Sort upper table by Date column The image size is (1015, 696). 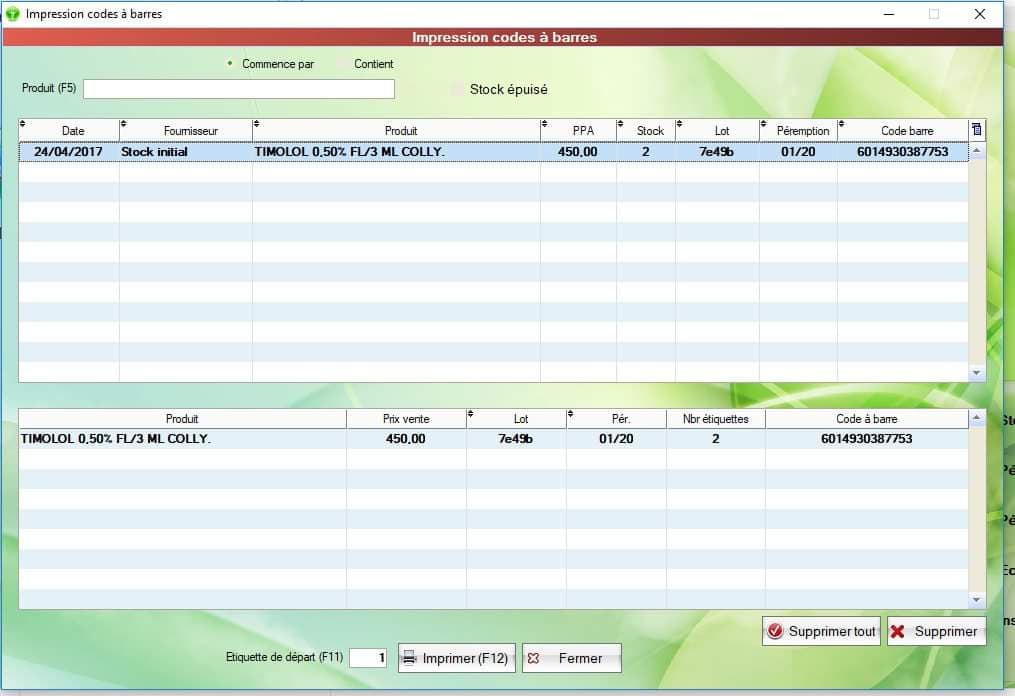click(x=69, y=131)
